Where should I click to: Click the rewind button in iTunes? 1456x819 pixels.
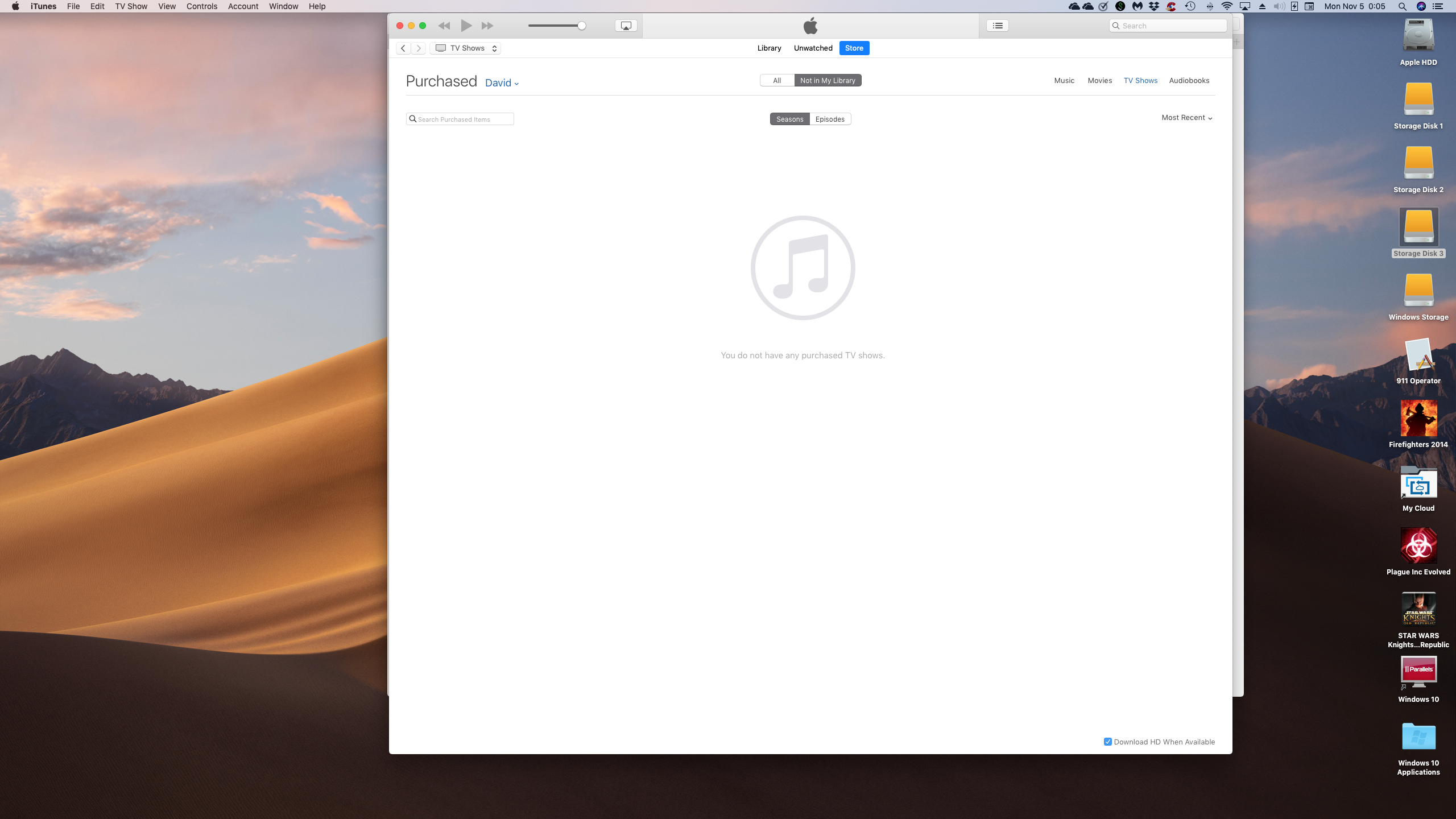[x=444, y=26]
